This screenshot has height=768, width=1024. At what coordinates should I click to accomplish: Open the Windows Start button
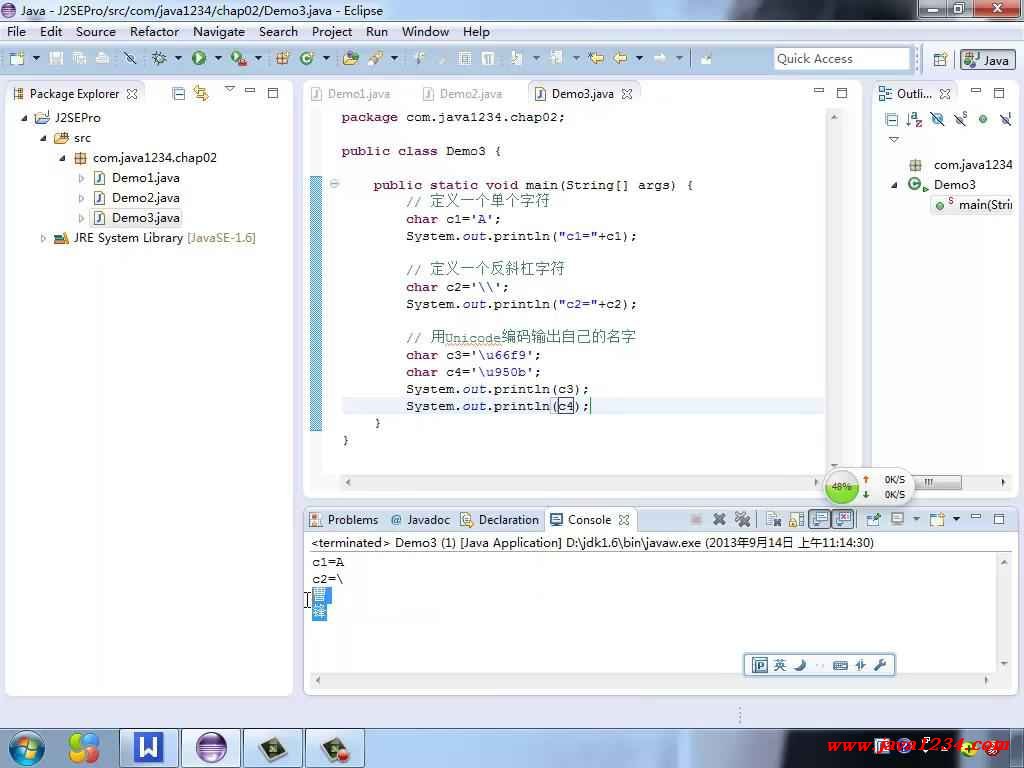tap(27, 748)
